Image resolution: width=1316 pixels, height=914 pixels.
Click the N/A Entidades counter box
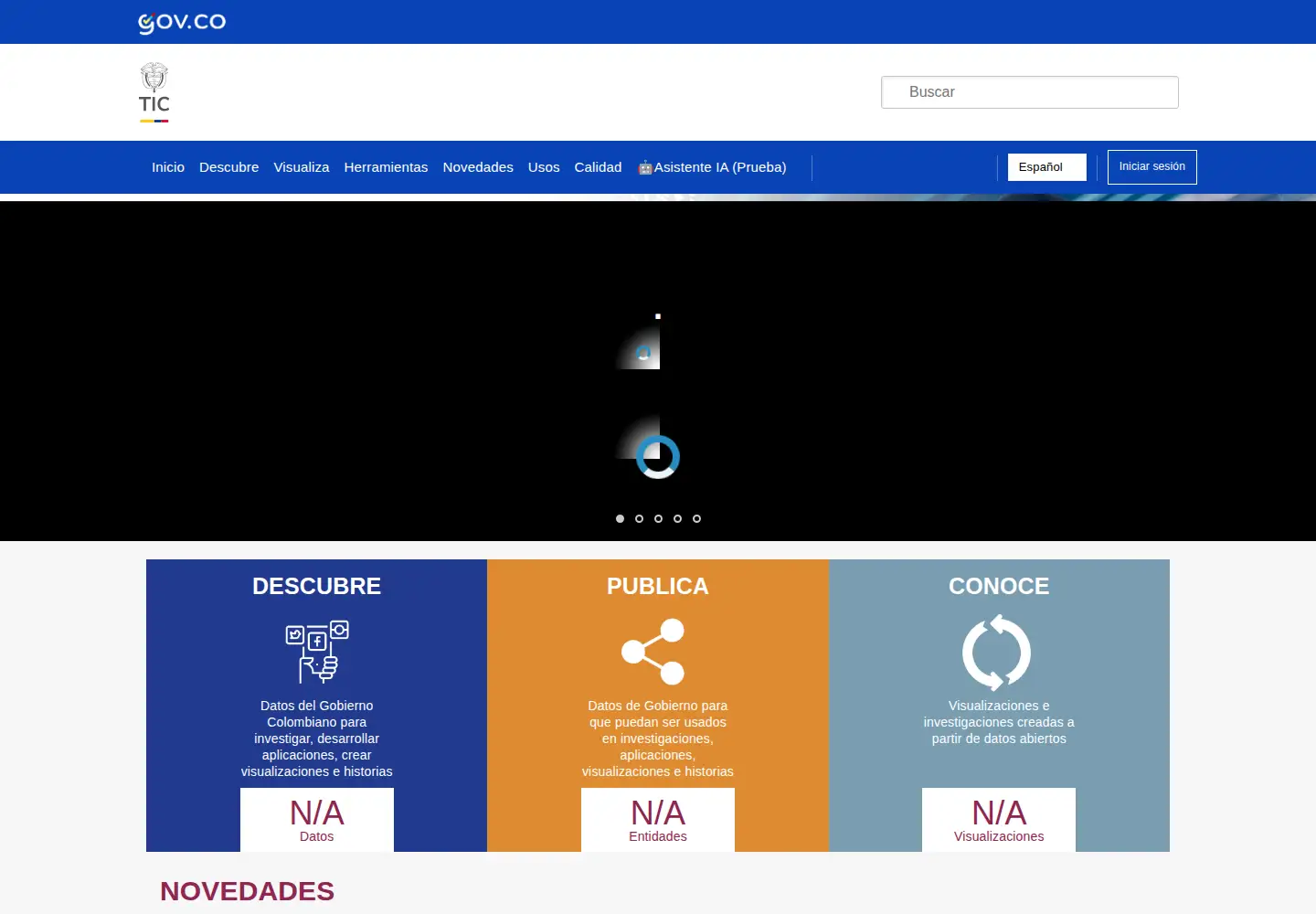tap(658, 820)
